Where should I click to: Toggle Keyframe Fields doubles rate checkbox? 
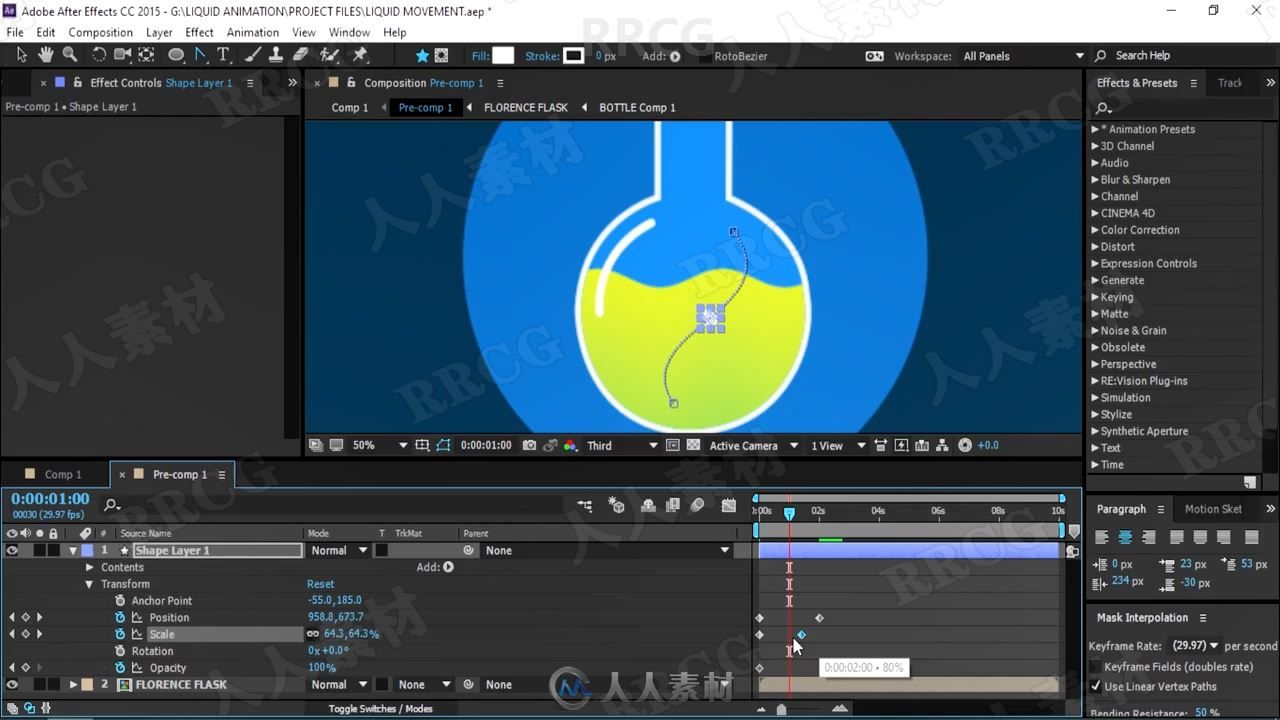(x=1096, y=667)
